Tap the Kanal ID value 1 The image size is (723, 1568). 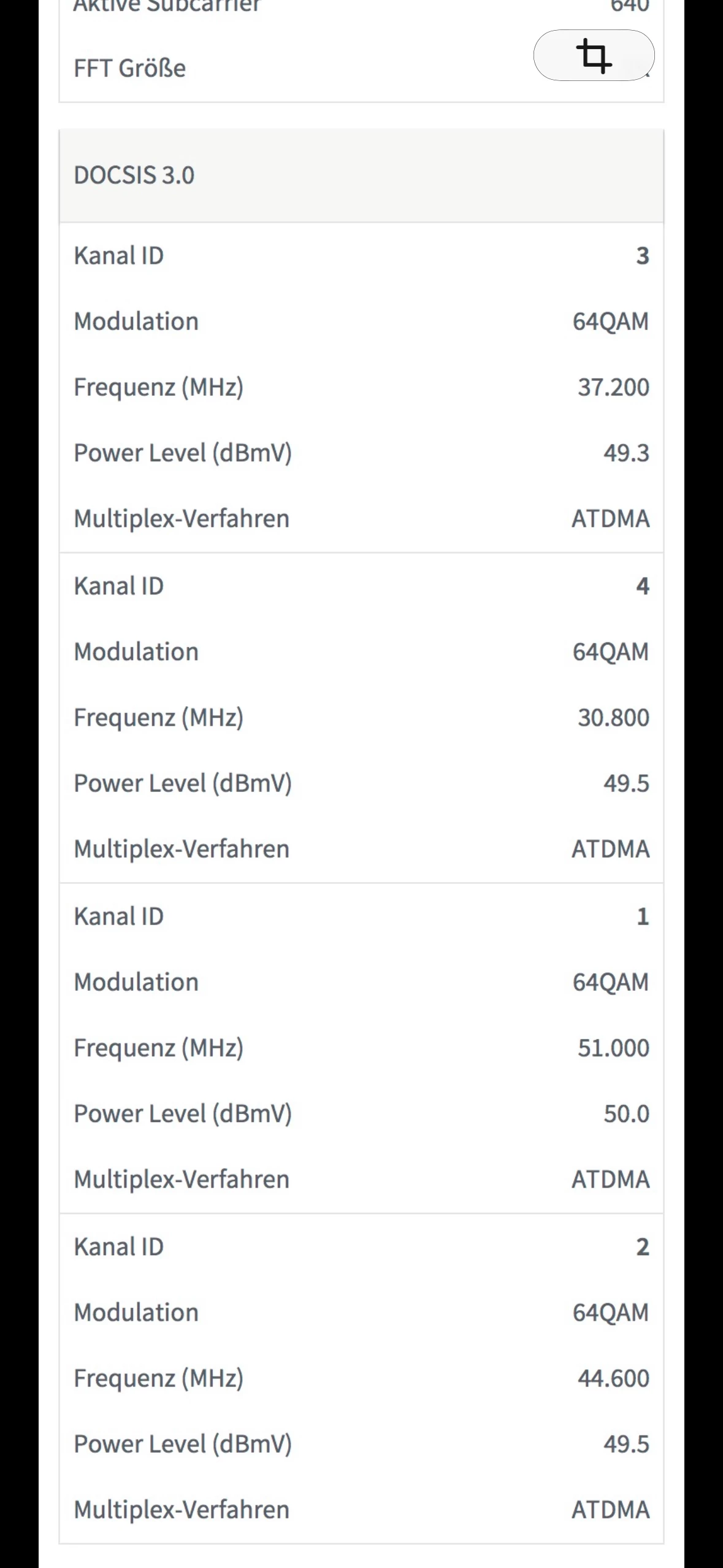point(642,917)
